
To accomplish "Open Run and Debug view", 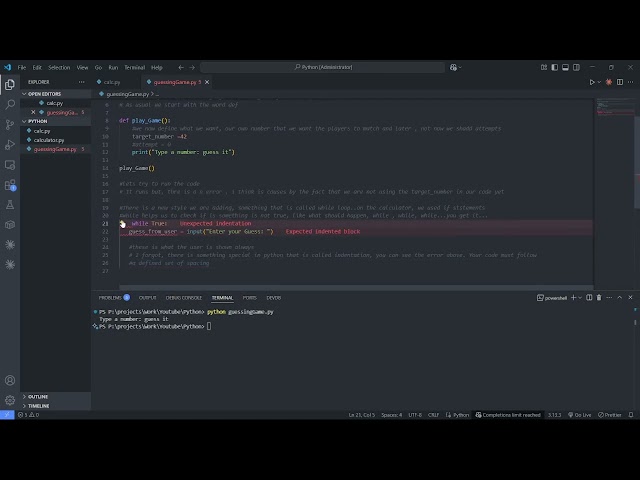I will click(10, 144).
